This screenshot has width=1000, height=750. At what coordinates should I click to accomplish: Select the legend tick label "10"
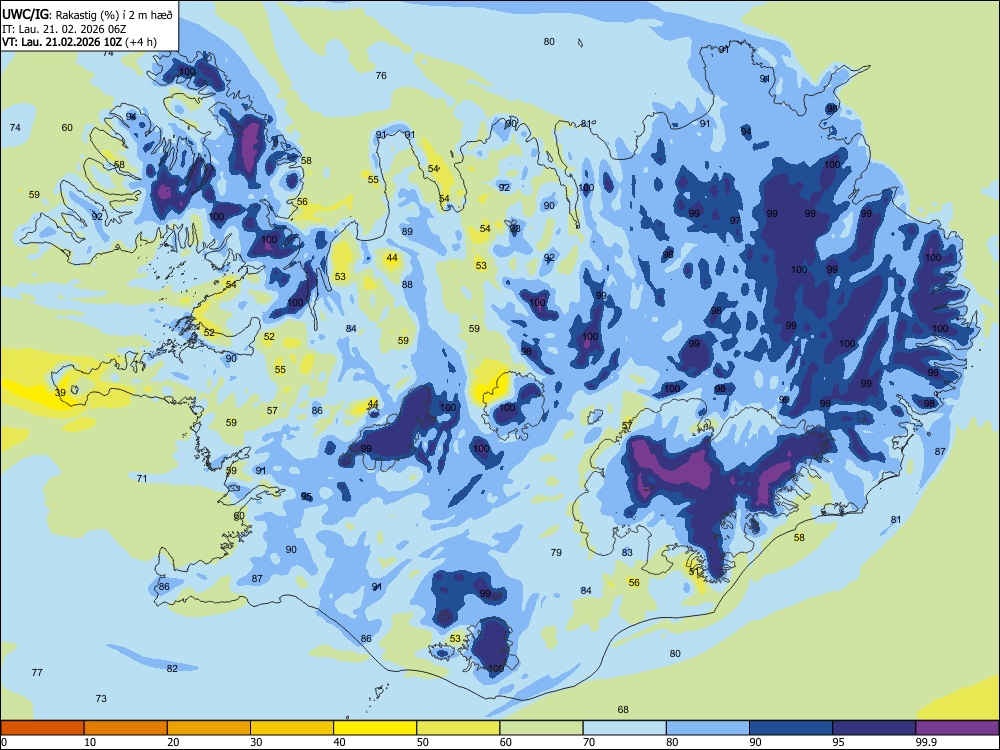point(90,742)
